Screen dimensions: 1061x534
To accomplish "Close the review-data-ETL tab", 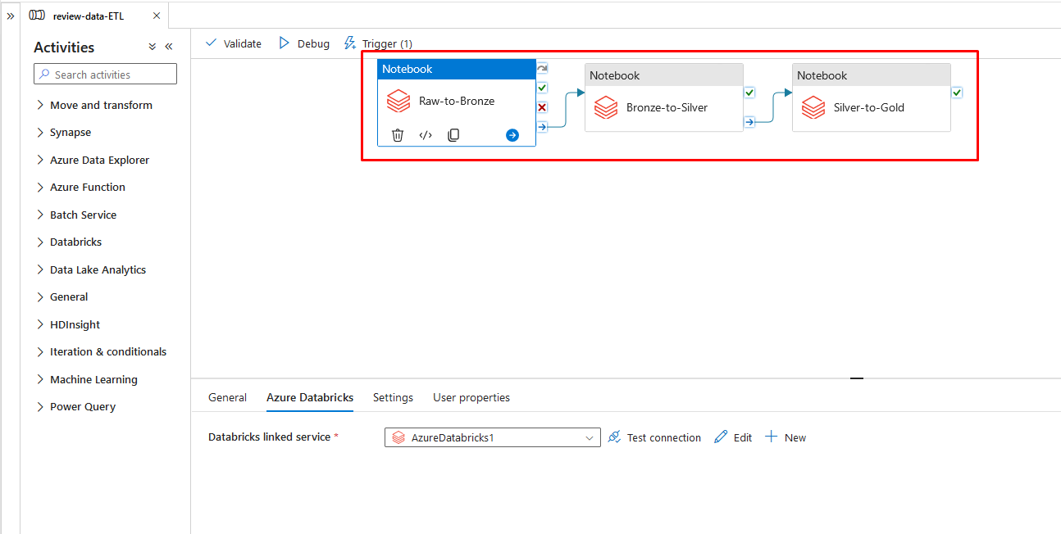I will [156, 16].
